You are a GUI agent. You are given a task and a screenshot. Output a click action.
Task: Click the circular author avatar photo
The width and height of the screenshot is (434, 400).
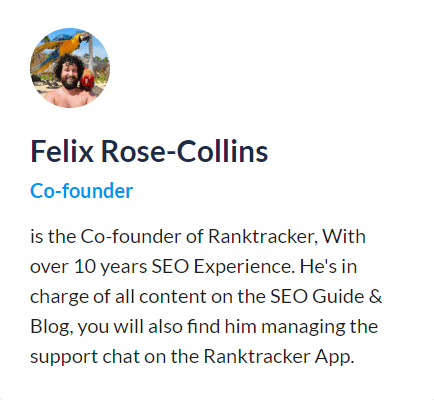[70, 68]
